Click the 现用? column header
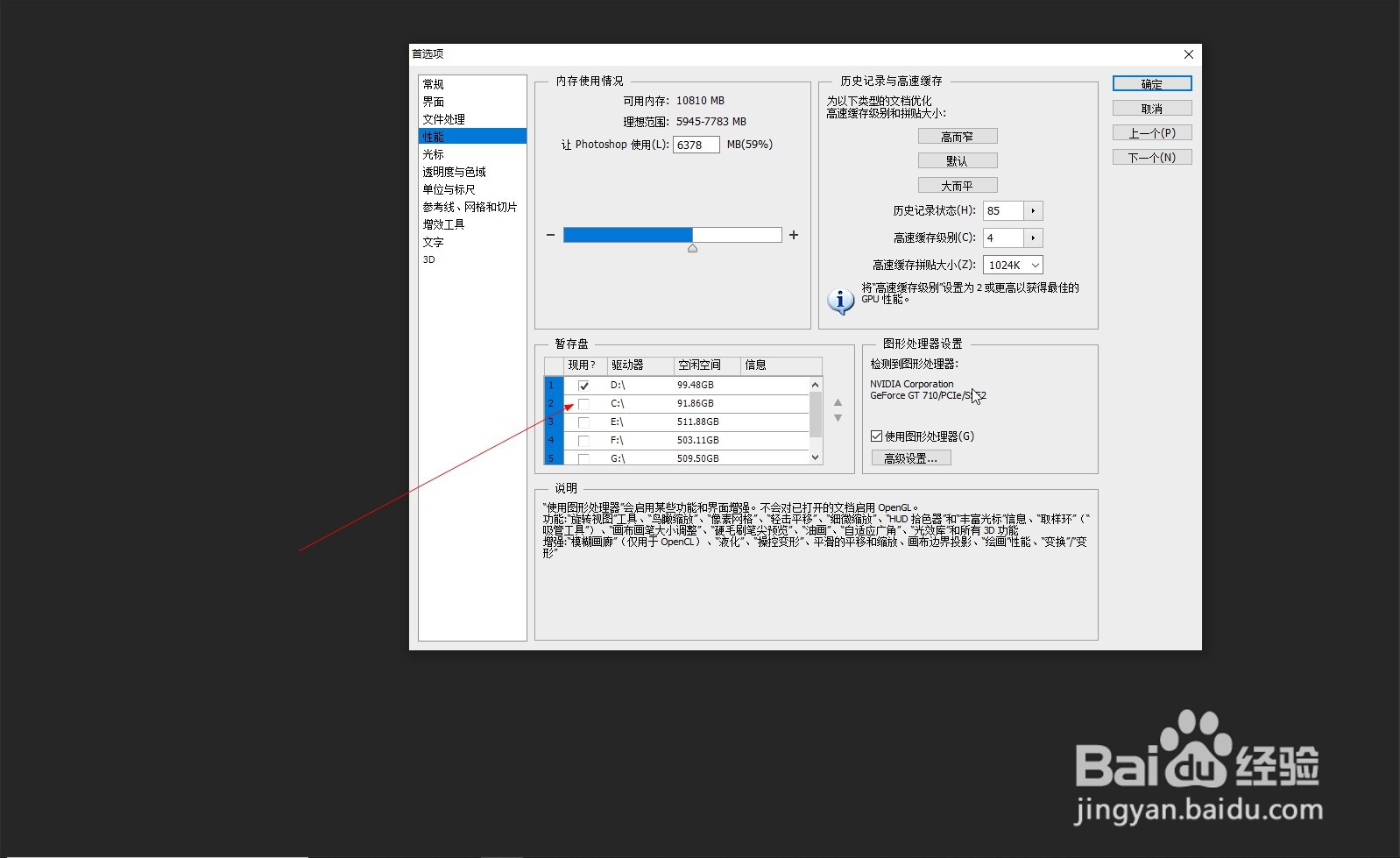Screen dimensions: 1400x858 coord(583,365)
